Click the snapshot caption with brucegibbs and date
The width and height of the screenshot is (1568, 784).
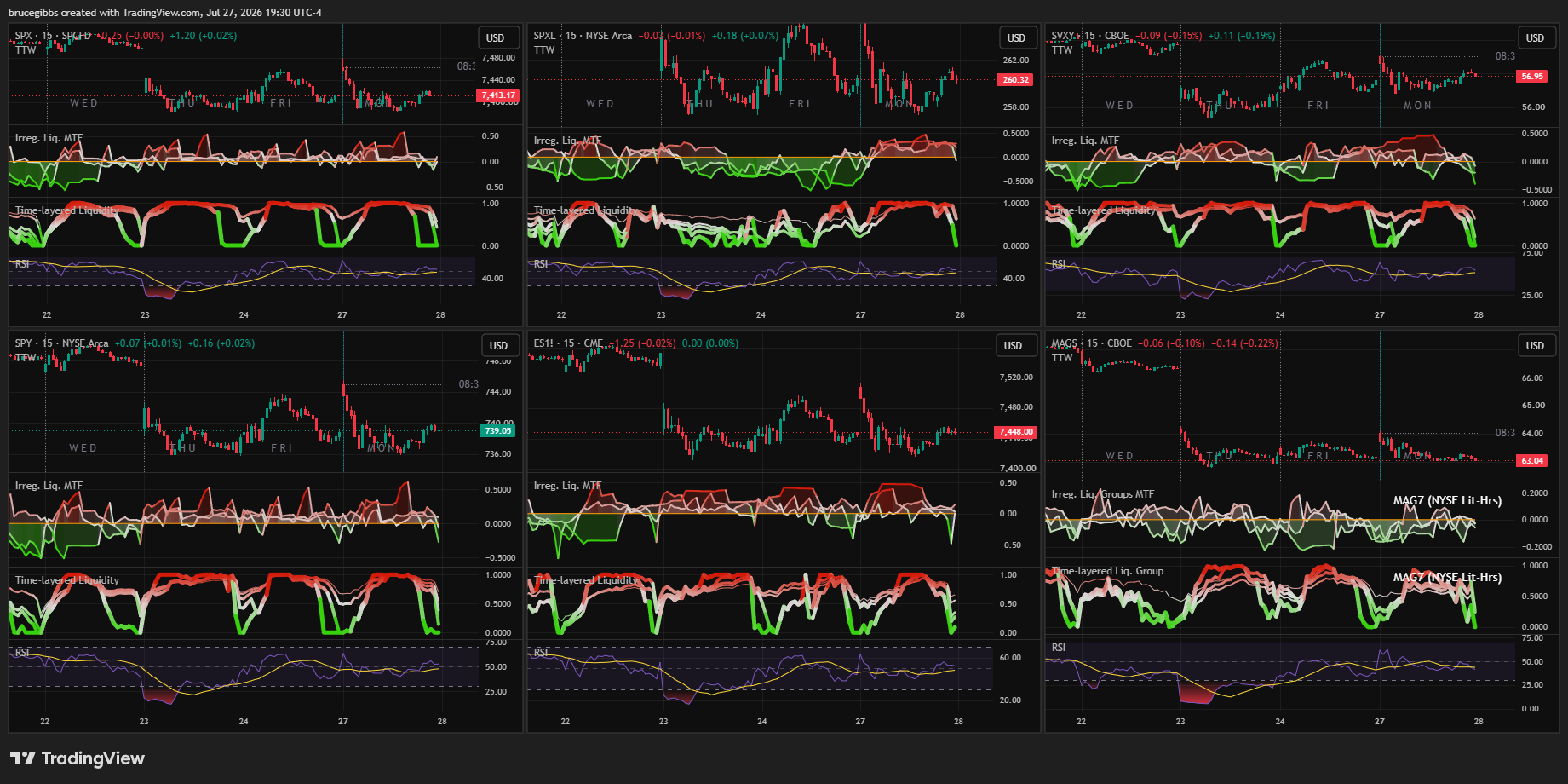(x=165, y=13)
